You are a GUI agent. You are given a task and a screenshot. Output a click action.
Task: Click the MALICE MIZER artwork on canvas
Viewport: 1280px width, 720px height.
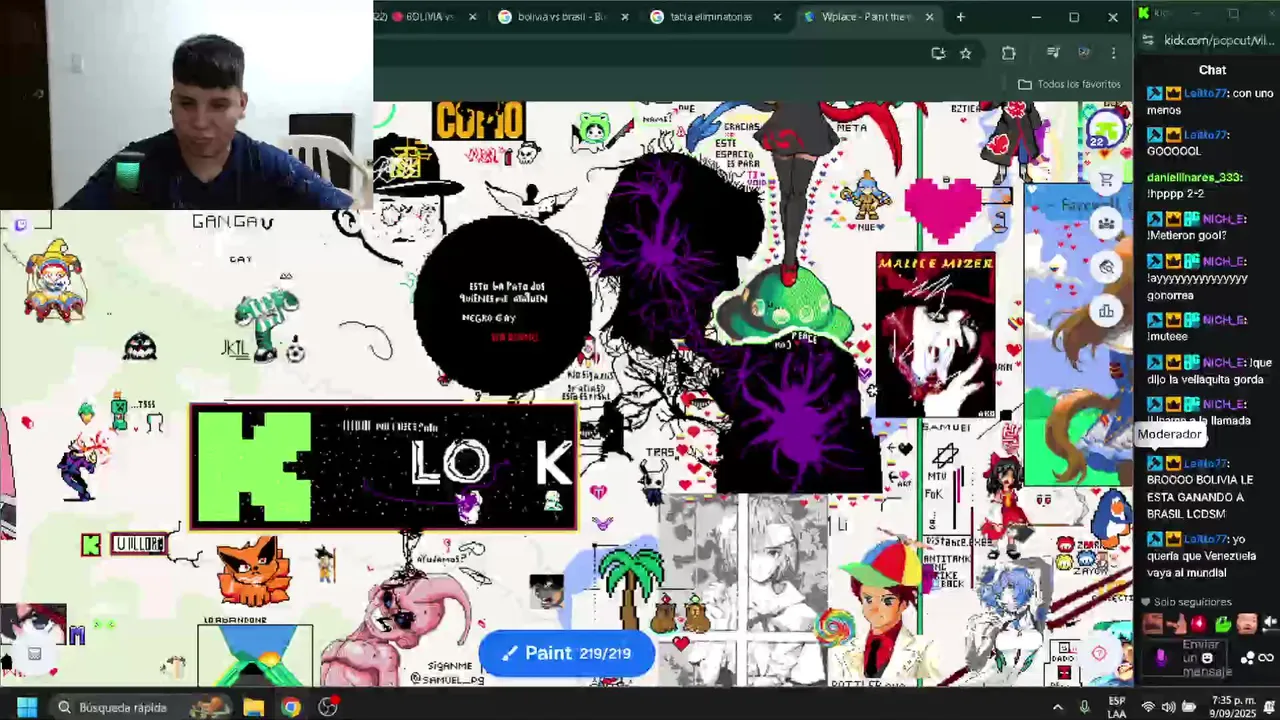point(935,334)
